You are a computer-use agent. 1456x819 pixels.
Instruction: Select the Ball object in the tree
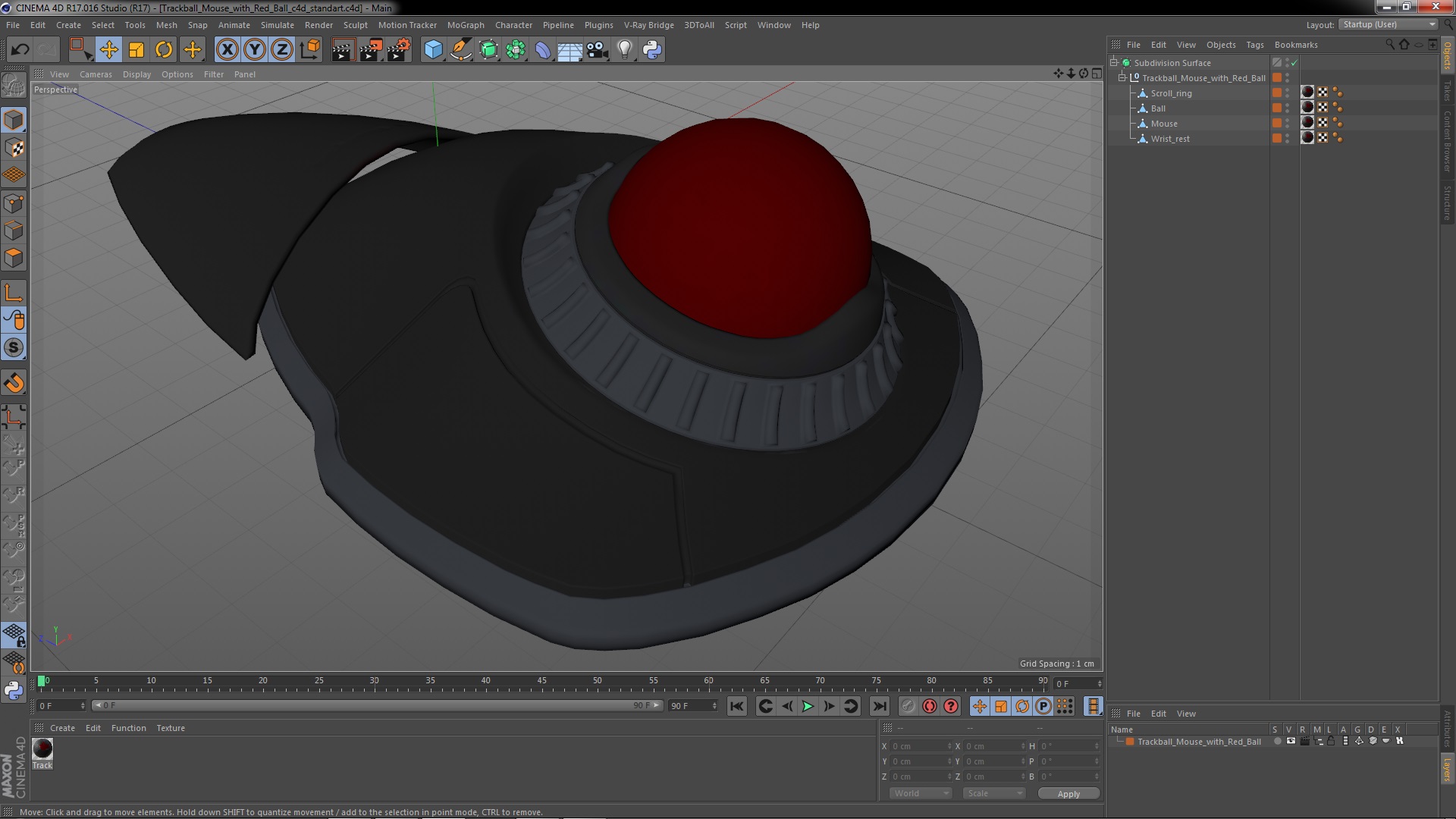pos(1158,108)
